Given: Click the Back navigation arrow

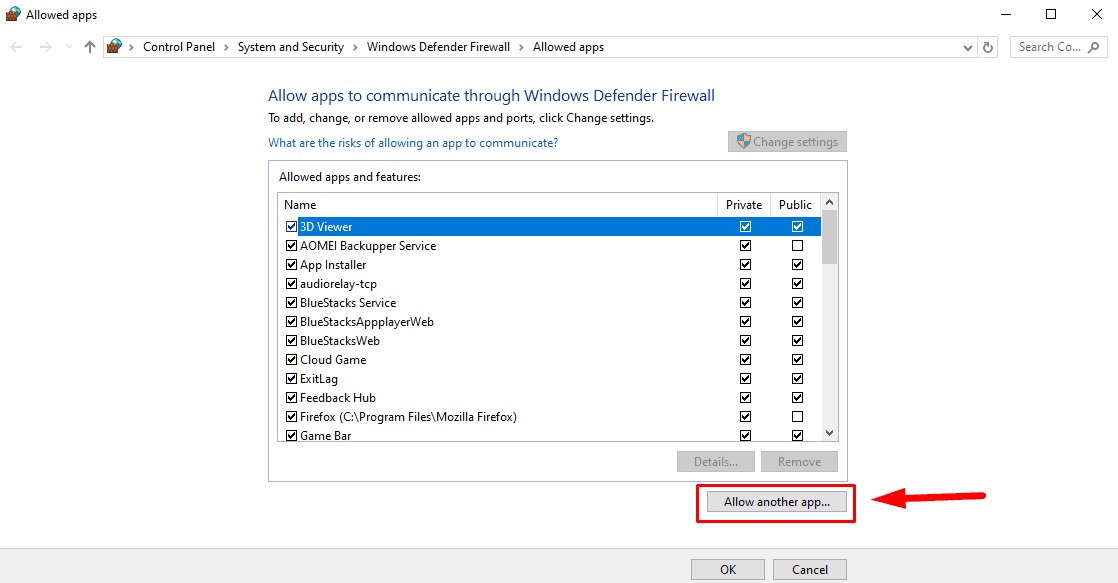Looking at the screenshot, I should [17, 47].
